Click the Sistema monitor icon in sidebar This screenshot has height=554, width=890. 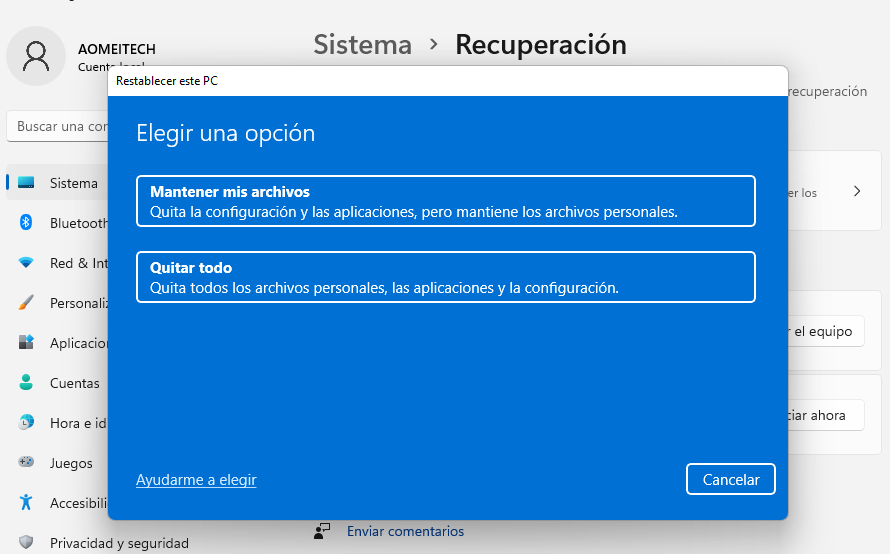click(x=27, y=183)
